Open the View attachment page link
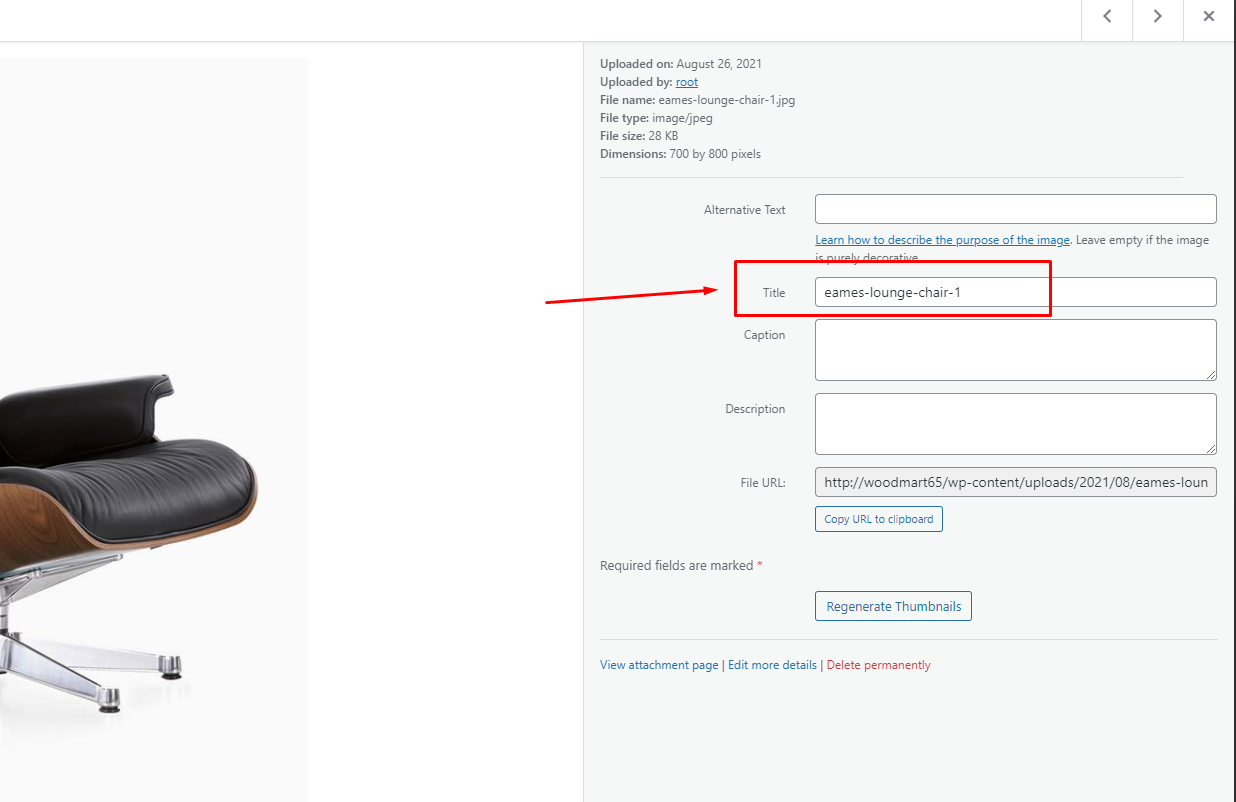 point(659,665)
